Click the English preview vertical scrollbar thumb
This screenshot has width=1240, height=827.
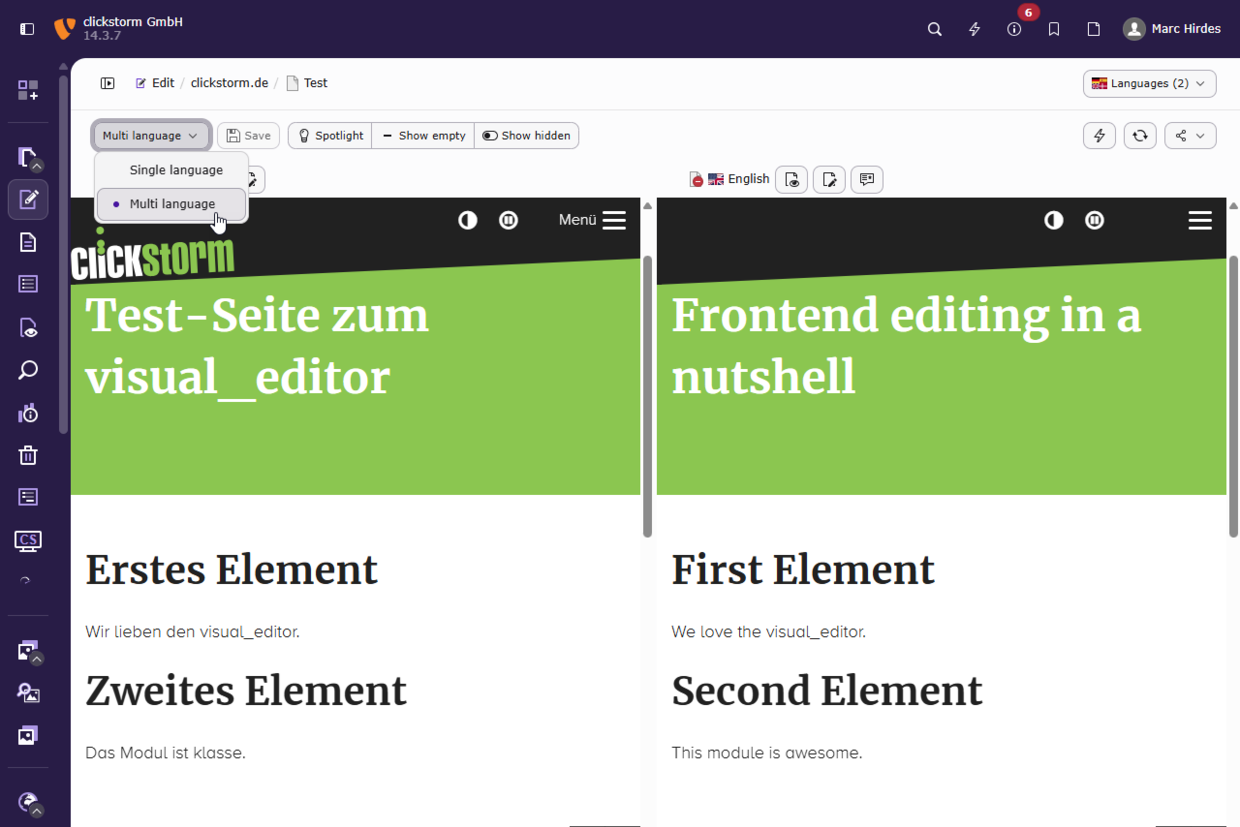pyautogui.click(x=1233, y=396)
